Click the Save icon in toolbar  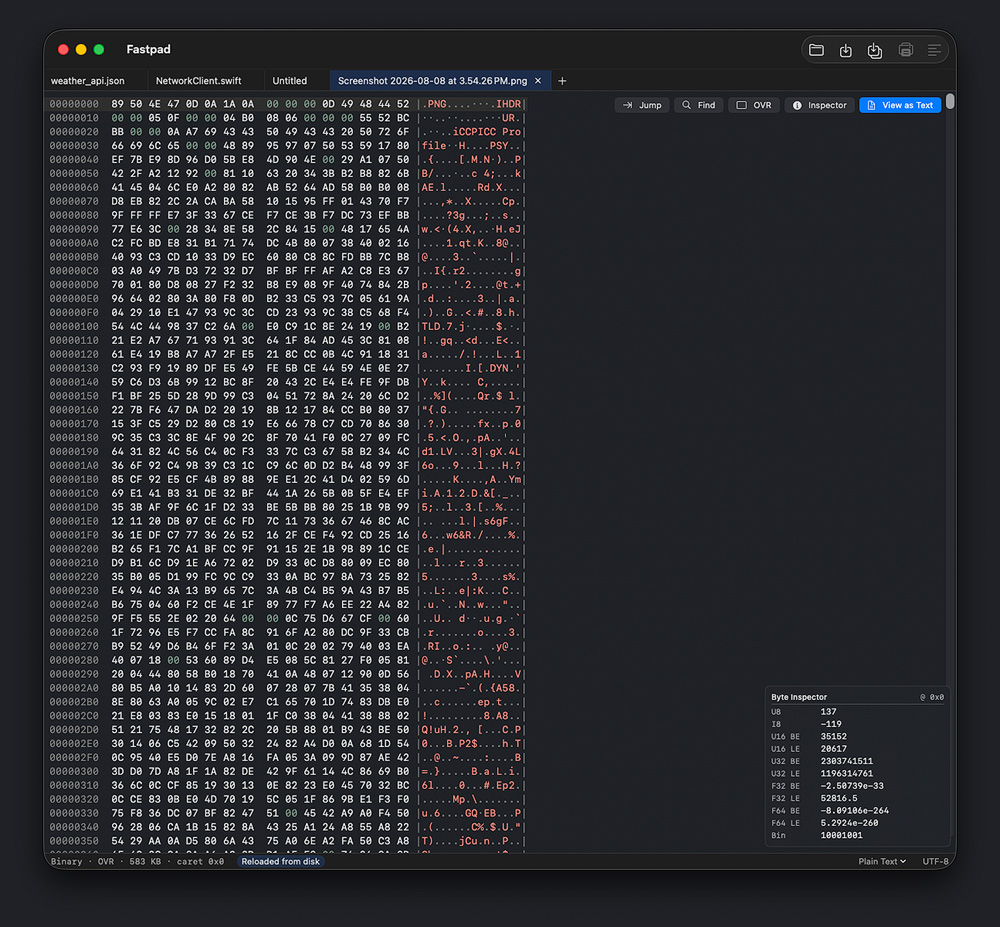(846, 50)
